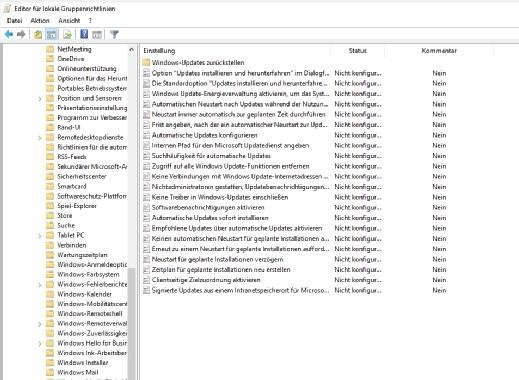Viewport: 519px width, 380px height.
Task: Select the Suche folder icon
Action: click(50, 226)
